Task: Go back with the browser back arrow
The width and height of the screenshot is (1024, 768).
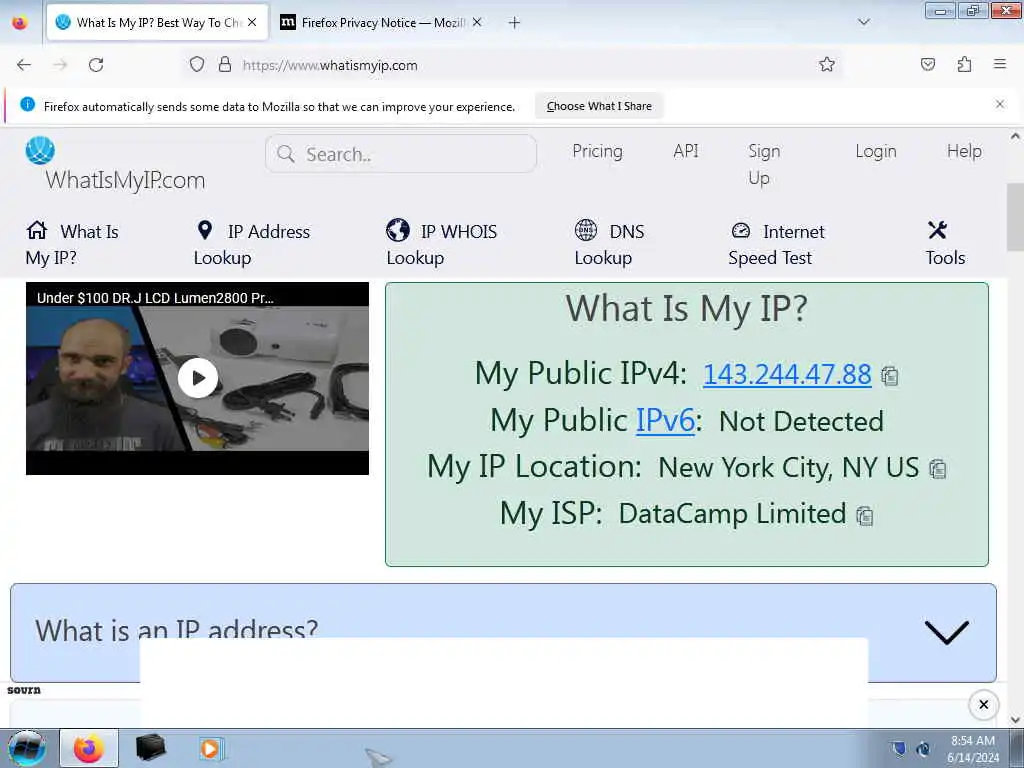Action: 24,65
